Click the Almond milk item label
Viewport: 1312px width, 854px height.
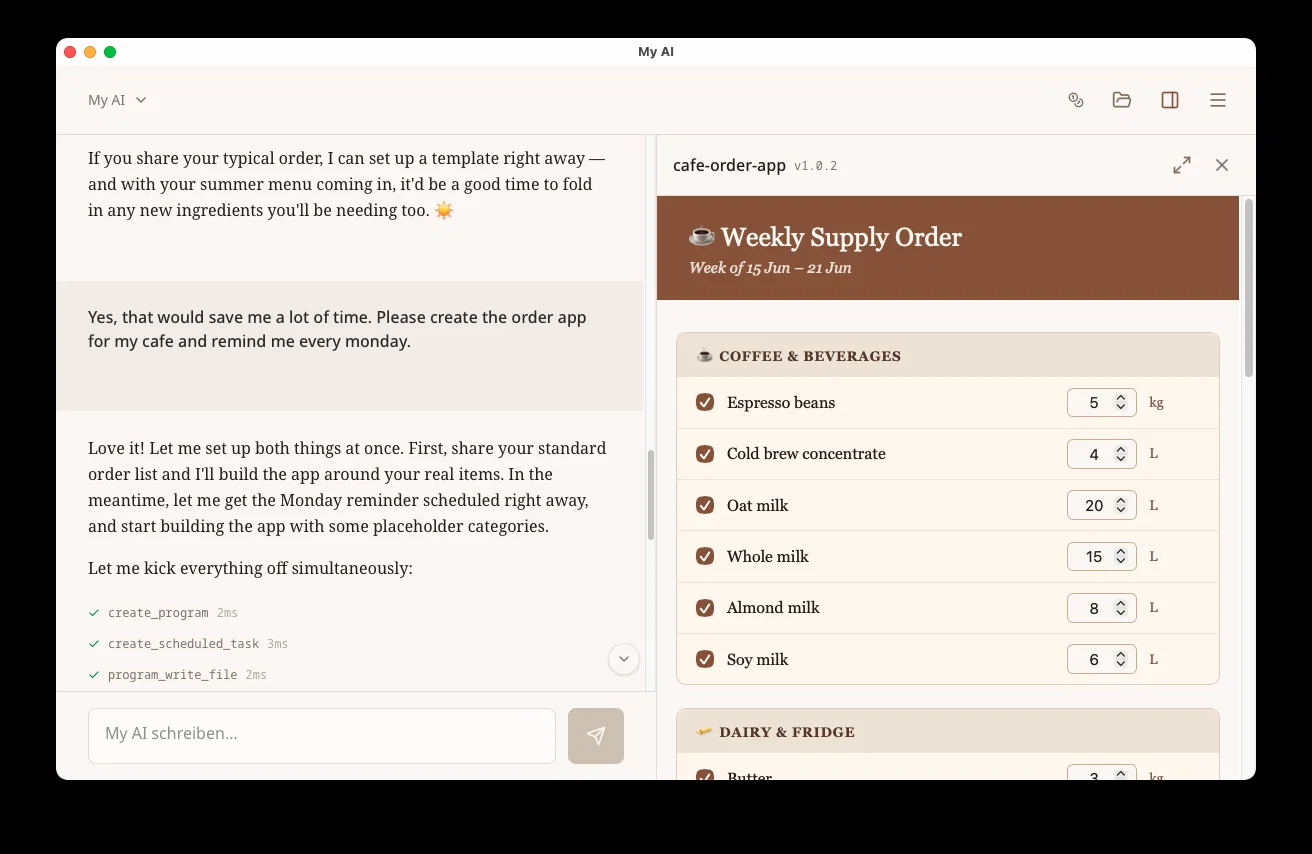(x=773, y=607)
